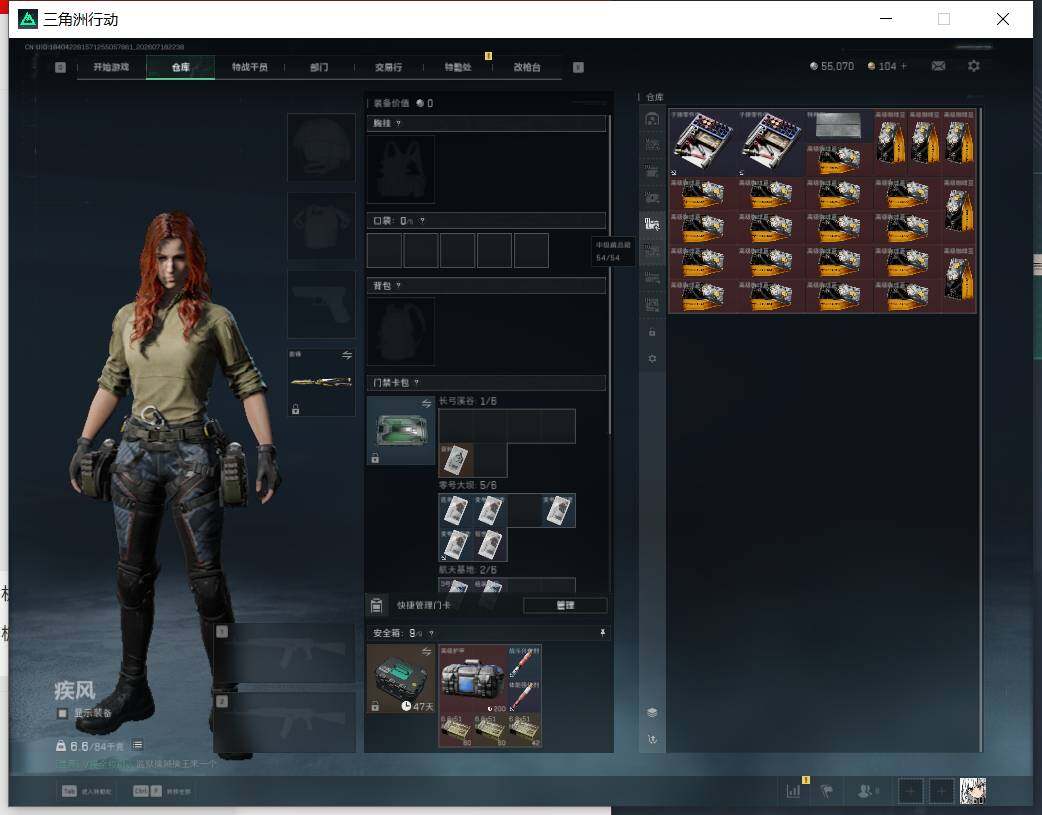
Task: Click the warehouse vertical scrollbar
Action: point(980,429)
